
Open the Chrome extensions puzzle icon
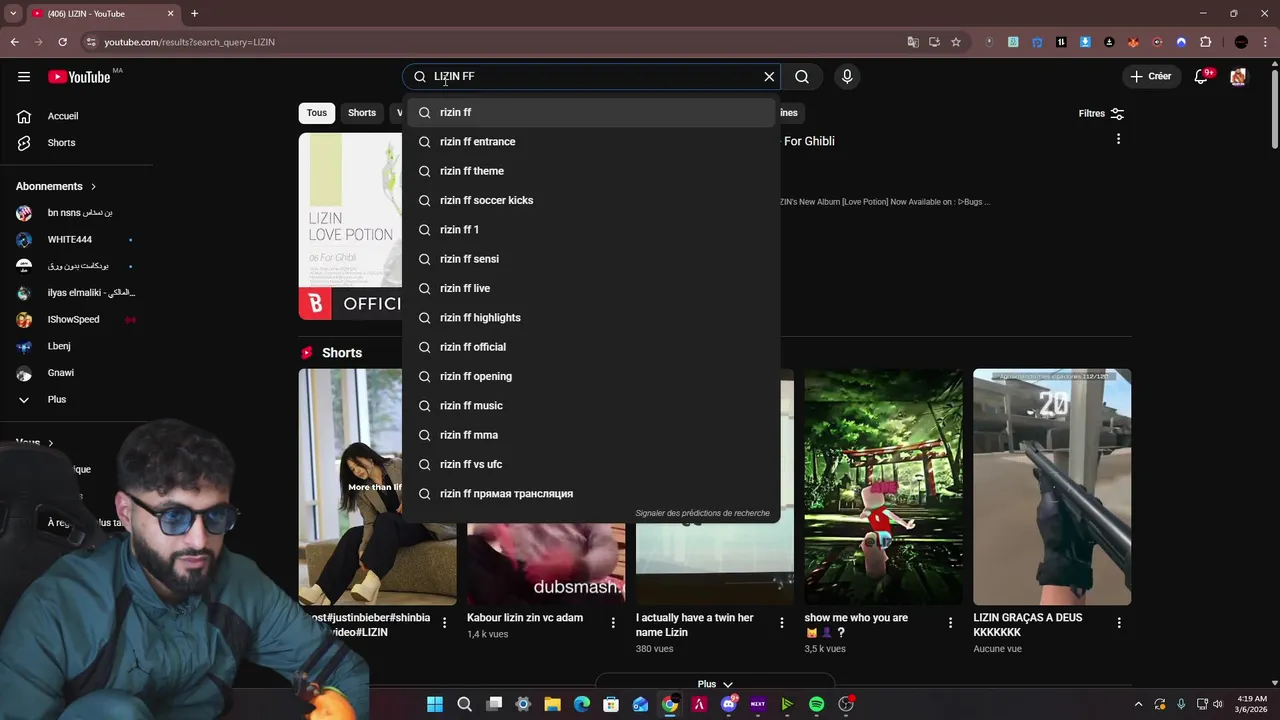(x=1206, y=42)
